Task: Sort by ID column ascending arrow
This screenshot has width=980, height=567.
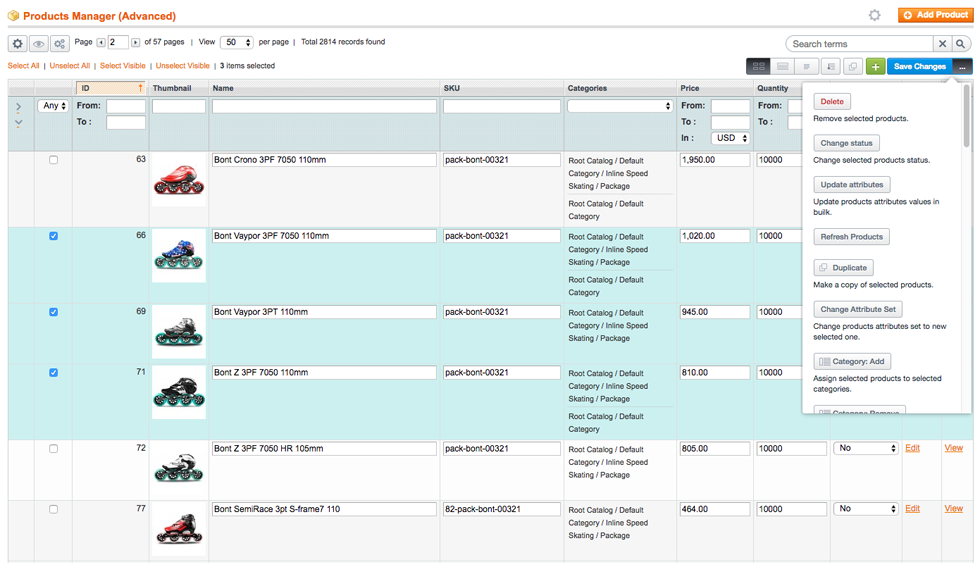Action: [x=140, y=88]
